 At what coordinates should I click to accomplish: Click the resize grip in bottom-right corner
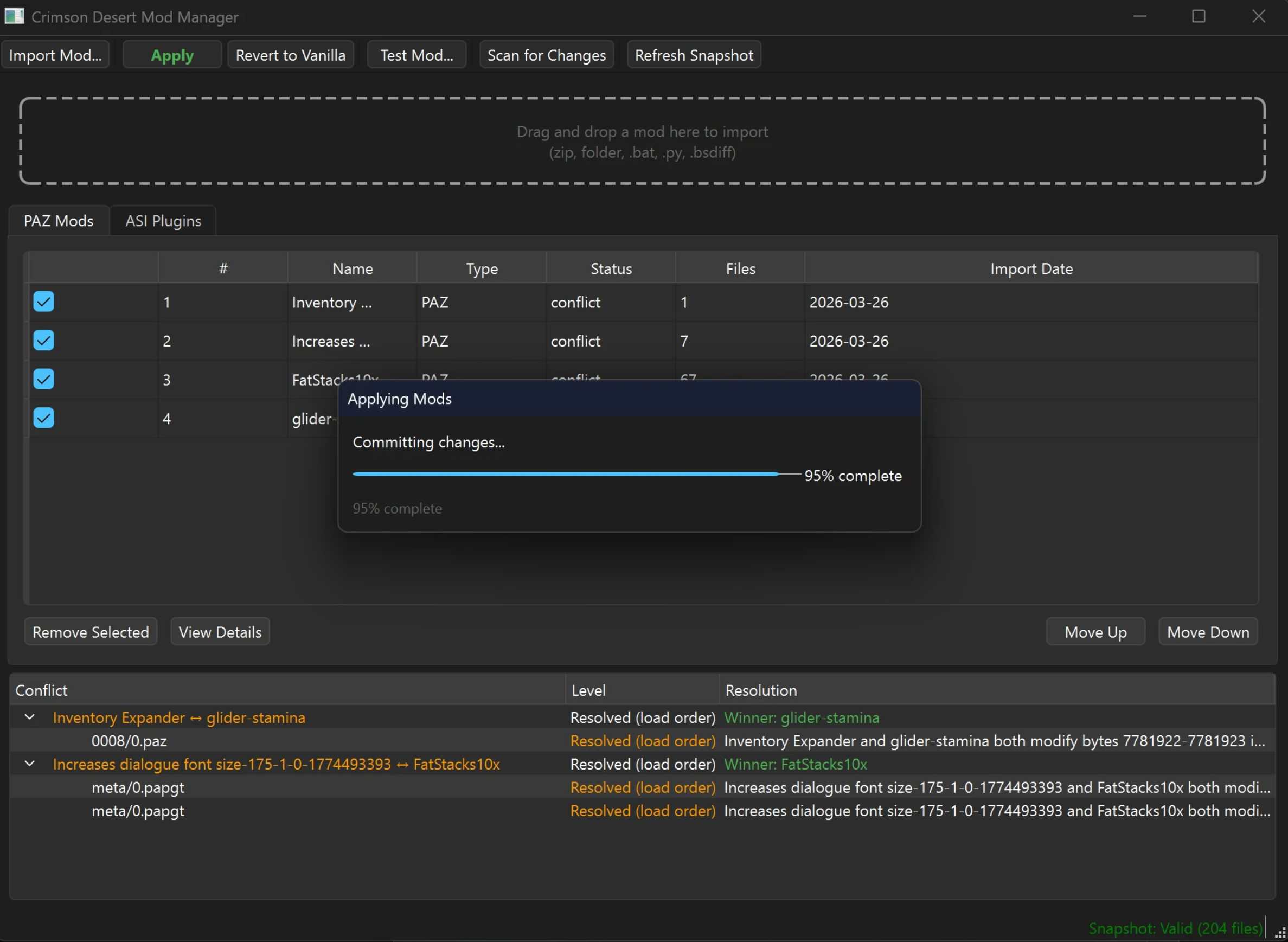coord(1279,934)
